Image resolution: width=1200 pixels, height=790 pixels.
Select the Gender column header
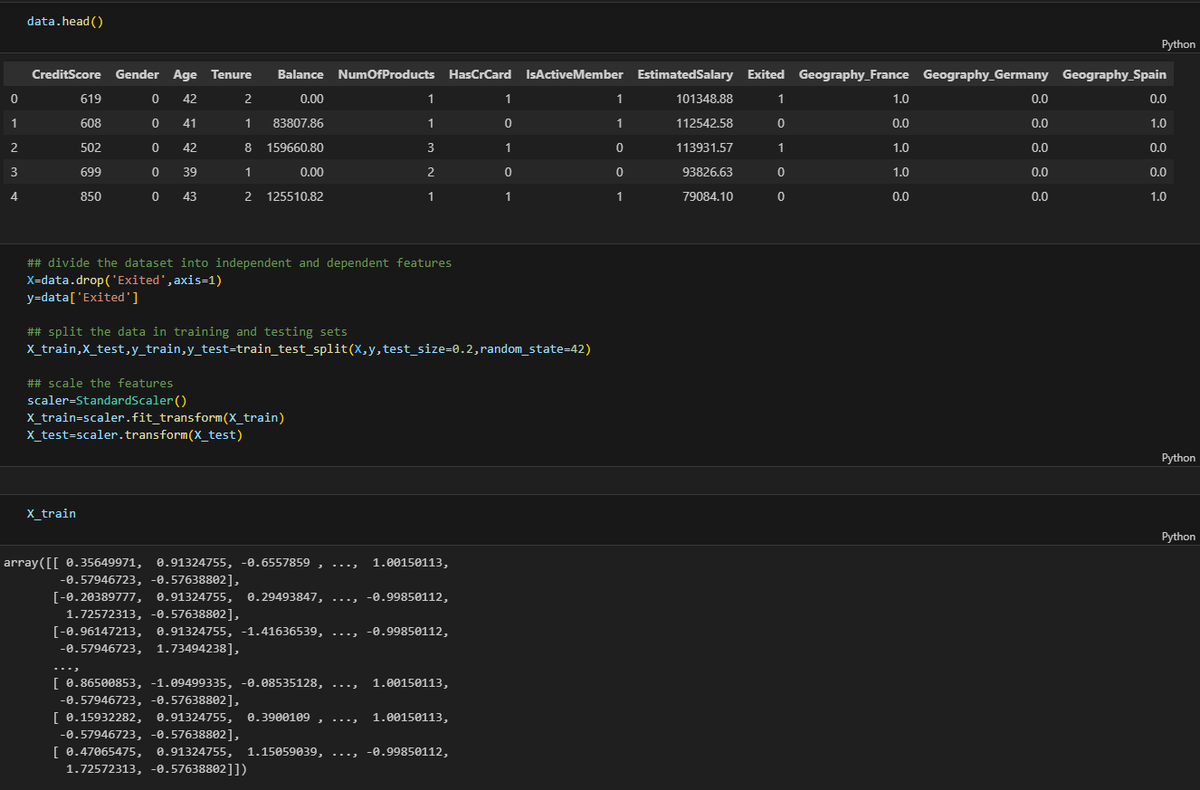[x=137, y=75]
